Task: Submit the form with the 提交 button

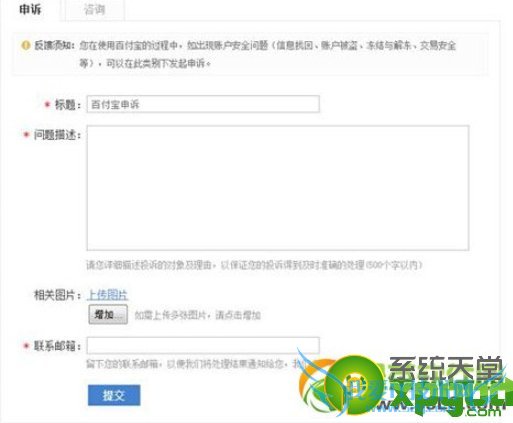Action: (x=114, y=395)
